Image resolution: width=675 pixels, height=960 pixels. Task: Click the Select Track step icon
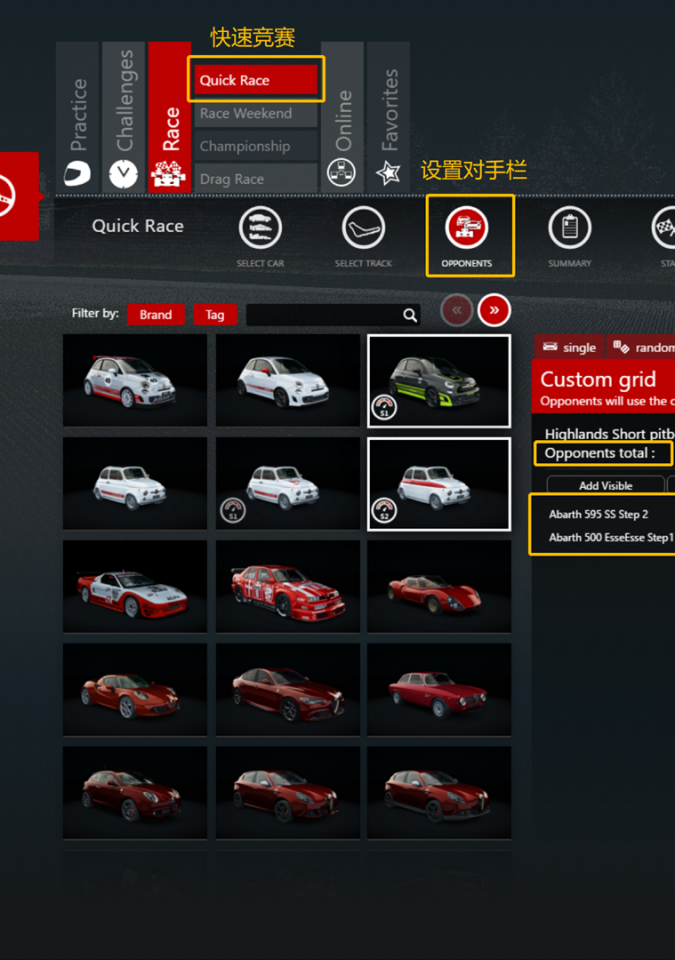click(x=363, y=228)
